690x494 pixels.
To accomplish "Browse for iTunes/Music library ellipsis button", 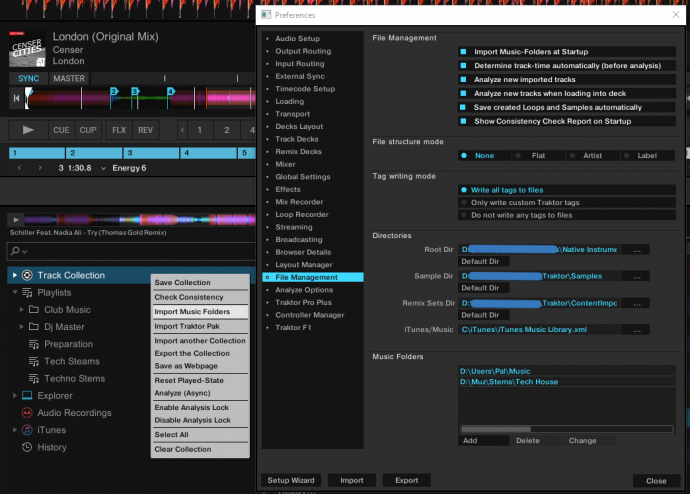I will pyautogui.click(x=636, y=329).
